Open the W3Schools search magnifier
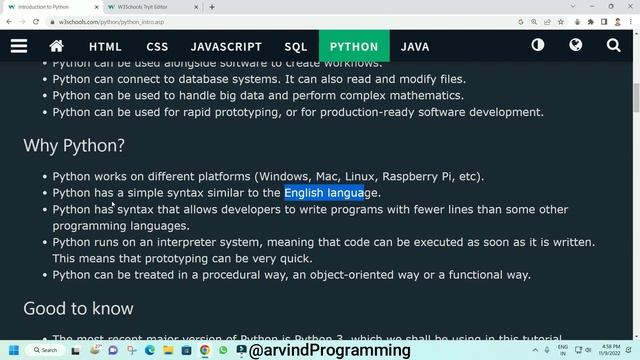 (x=613, y=45)
